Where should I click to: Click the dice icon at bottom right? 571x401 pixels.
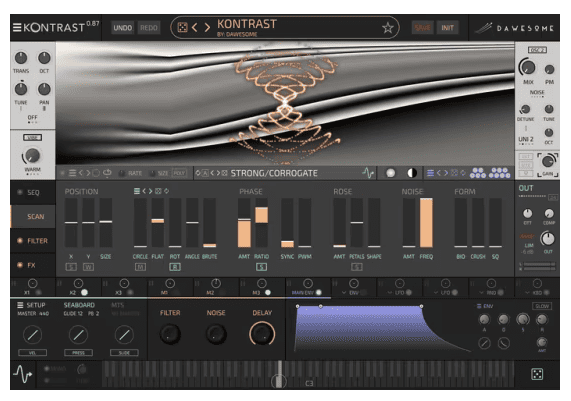pyautogui.click(x=537, y=374)
